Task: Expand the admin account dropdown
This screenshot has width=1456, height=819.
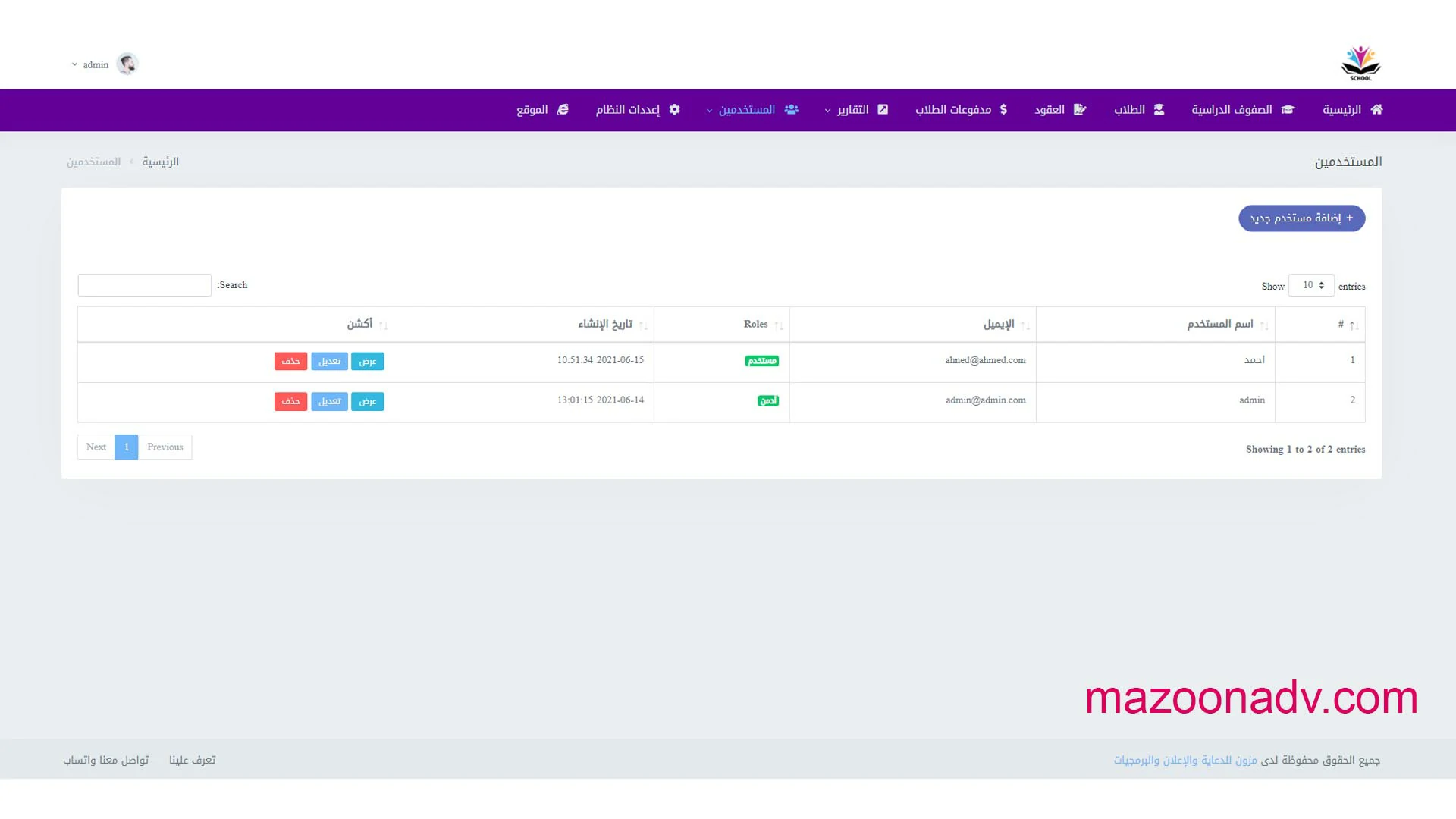Action: (x=91, y=65)
